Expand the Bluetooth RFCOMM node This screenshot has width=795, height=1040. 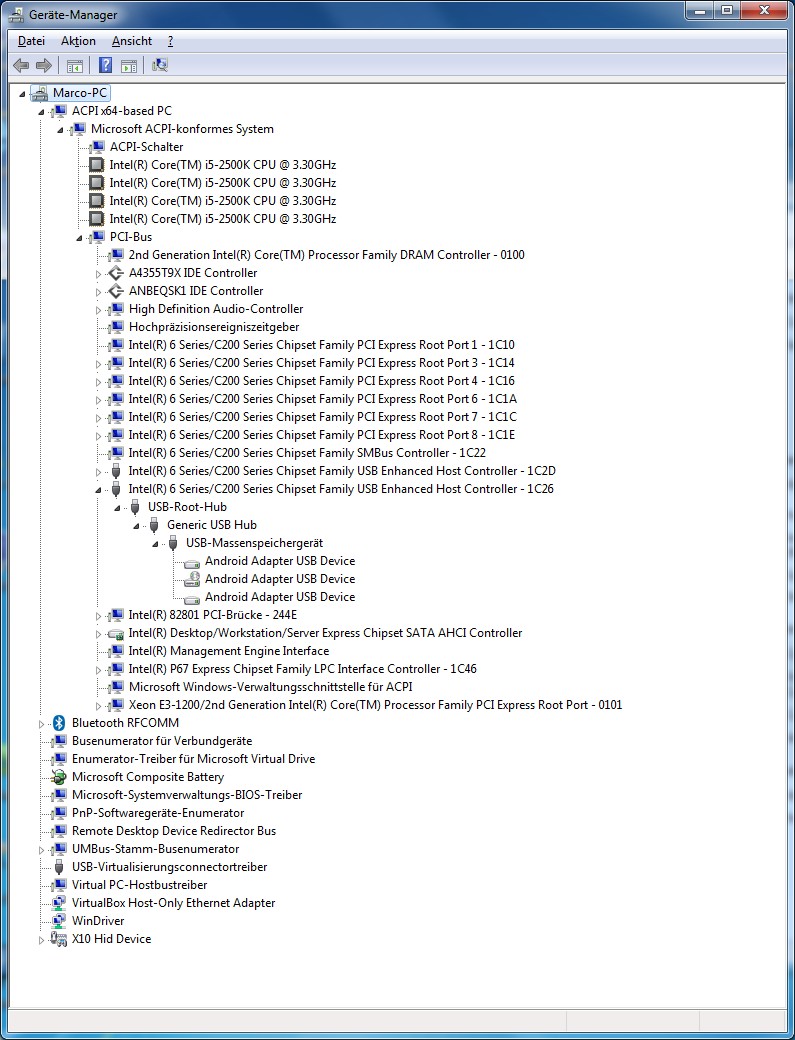(41, 724)
